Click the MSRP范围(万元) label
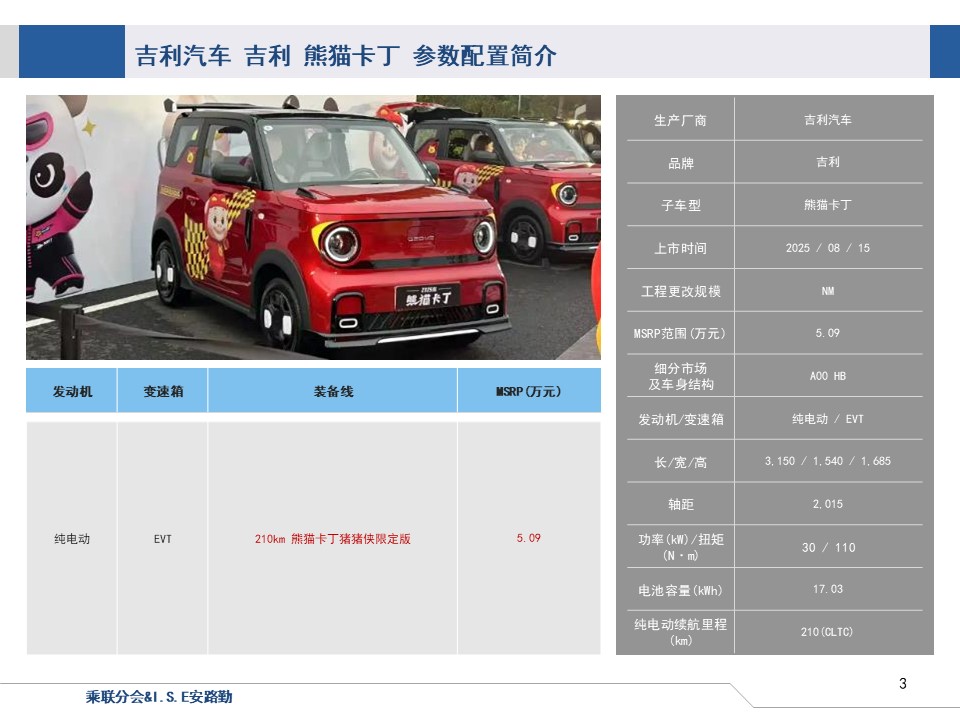The width and height of the screenshot is (960, 720). (680, 334)
